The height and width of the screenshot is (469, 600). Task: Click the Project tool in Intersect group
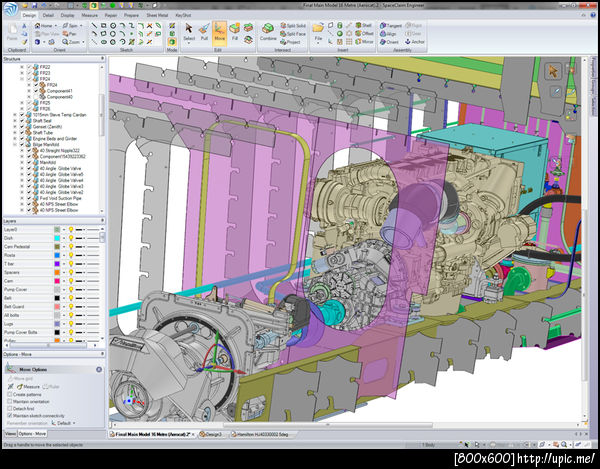point(290,42)
